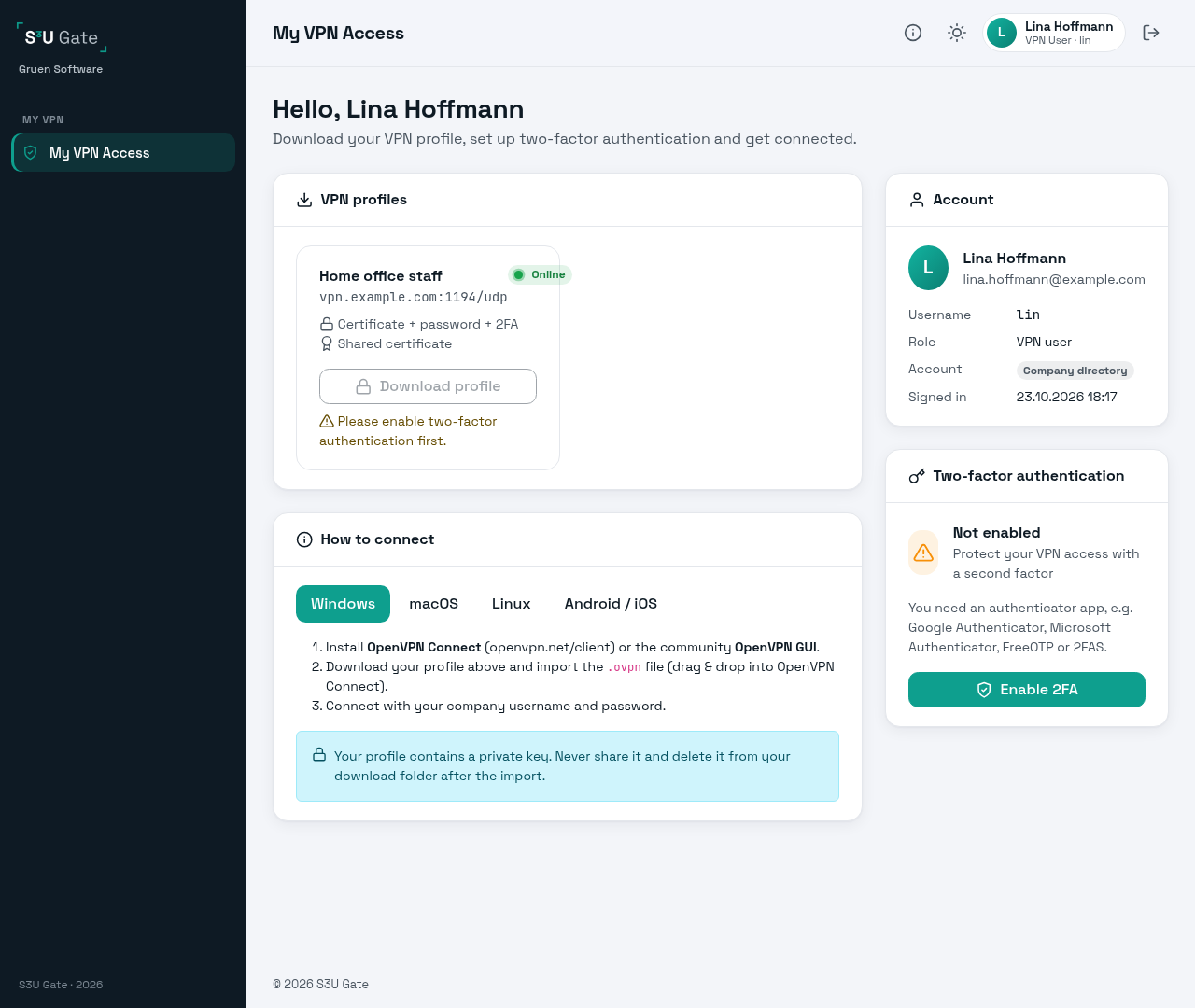Open the Android / iOS tab
Viewport: 1195px width, 1008px height.
tap(611, 604)
